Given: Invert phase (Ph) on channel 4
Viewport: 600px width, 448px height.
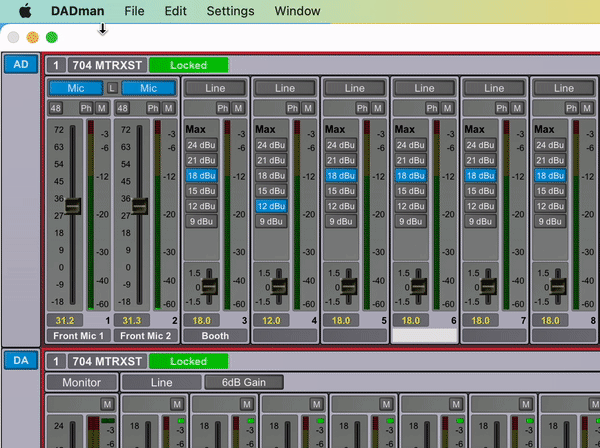Looking at the screenshot, I should 292,108.
